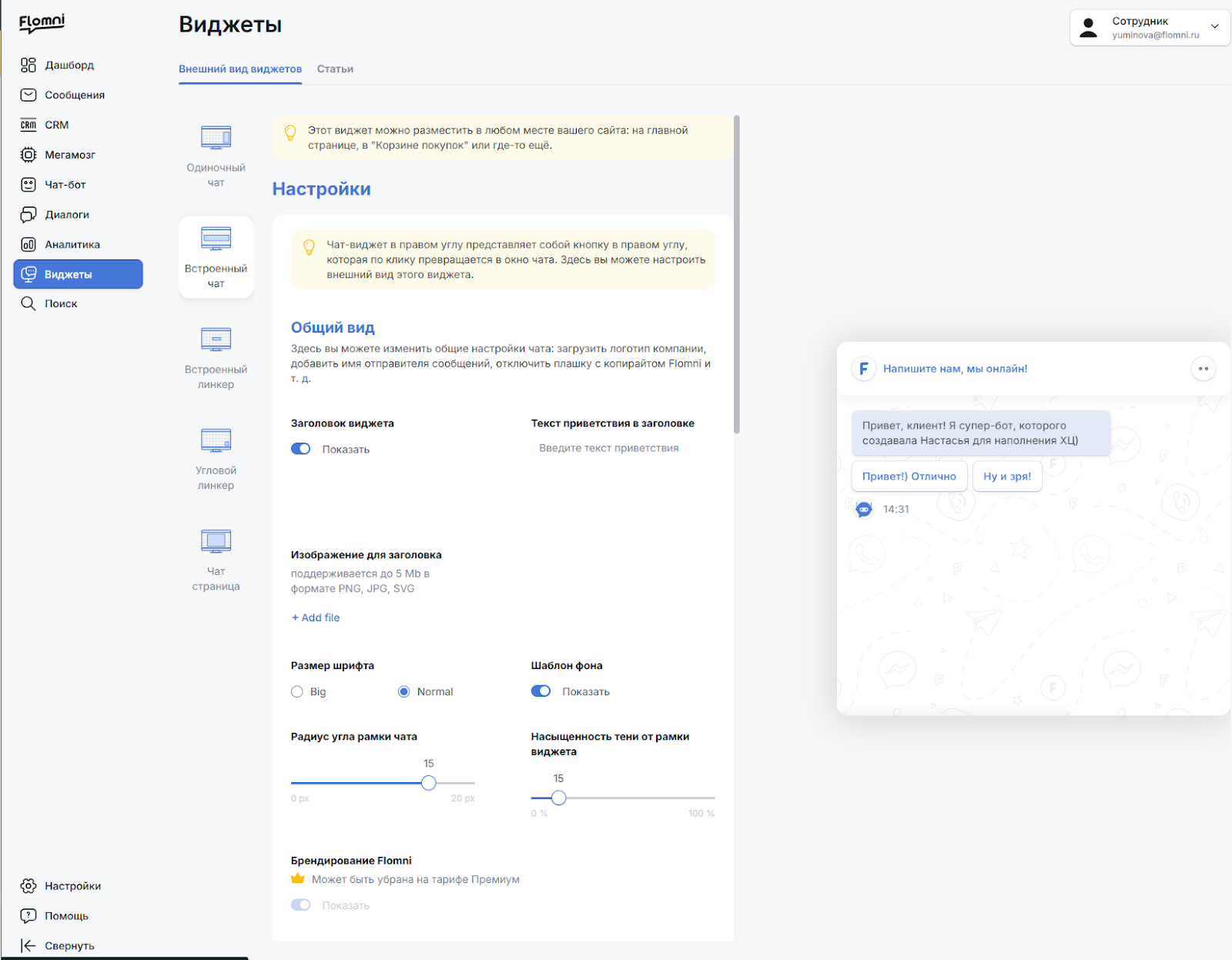1232x960 pixels.
Task: Collapse the sidebar with Свернуть
Action: coord(58,945)
